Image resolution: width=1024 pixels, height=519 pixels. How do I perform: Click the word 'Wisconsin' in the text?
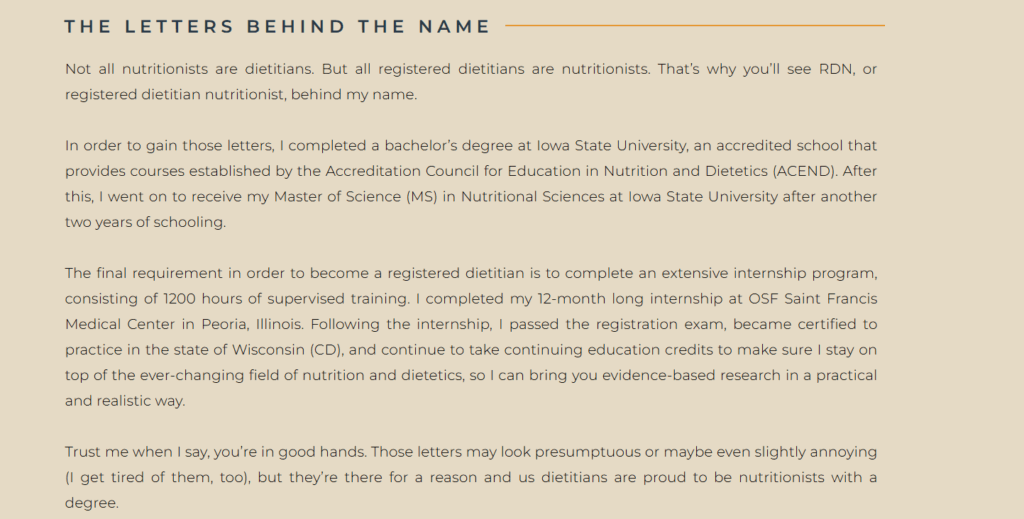click(x=268, y=350)
